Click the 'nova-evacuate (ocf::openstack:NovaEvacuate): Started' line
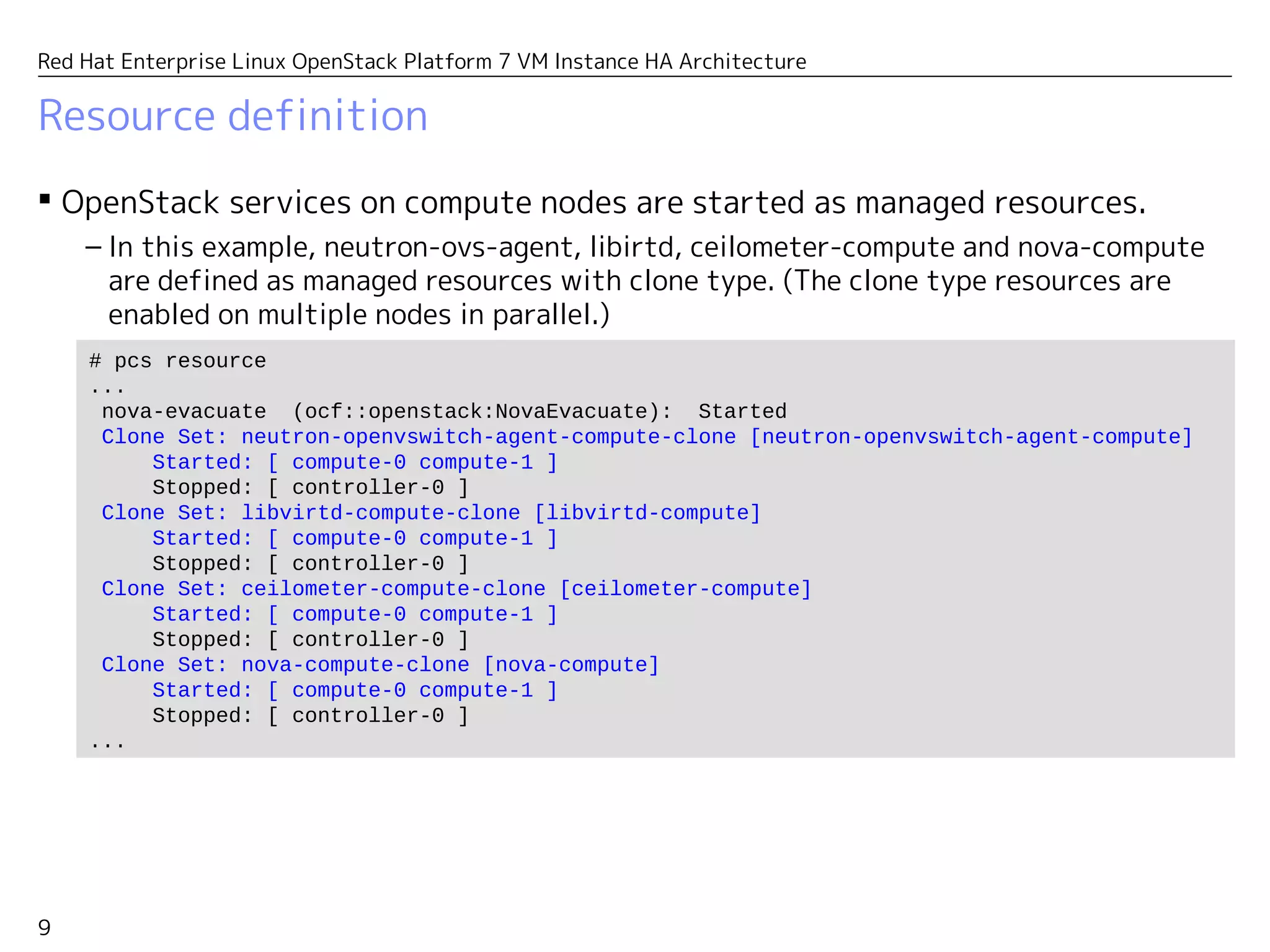The image size is (1270, 952). coord(444,412)
